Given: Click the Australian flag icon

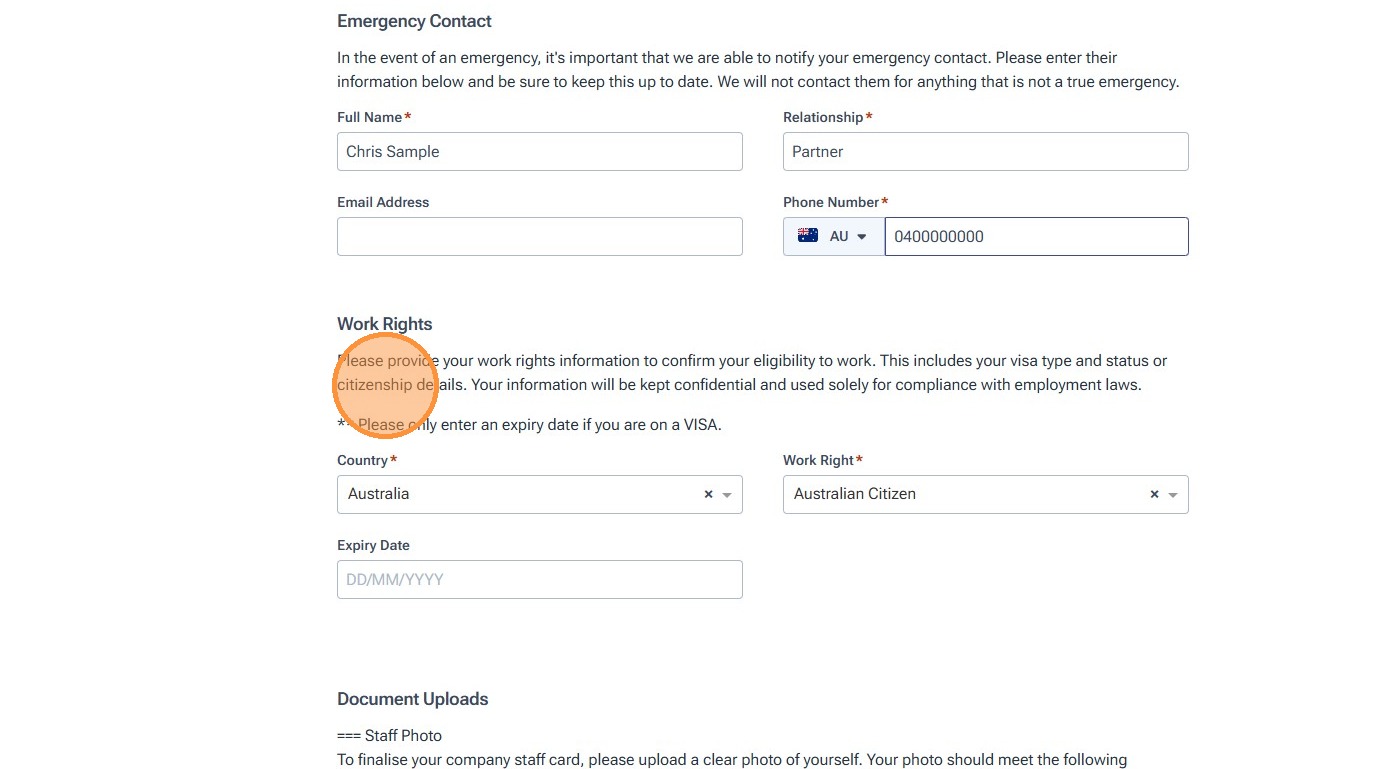Looking at the screenshot, I should coord(807,236).
